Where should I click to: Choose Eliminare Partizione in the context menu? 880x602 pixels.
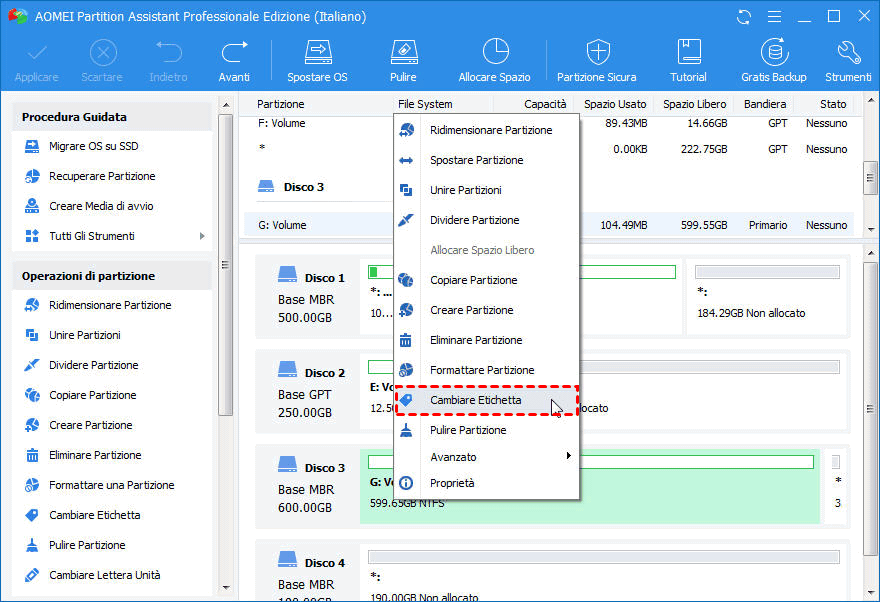tap(487, 340)
